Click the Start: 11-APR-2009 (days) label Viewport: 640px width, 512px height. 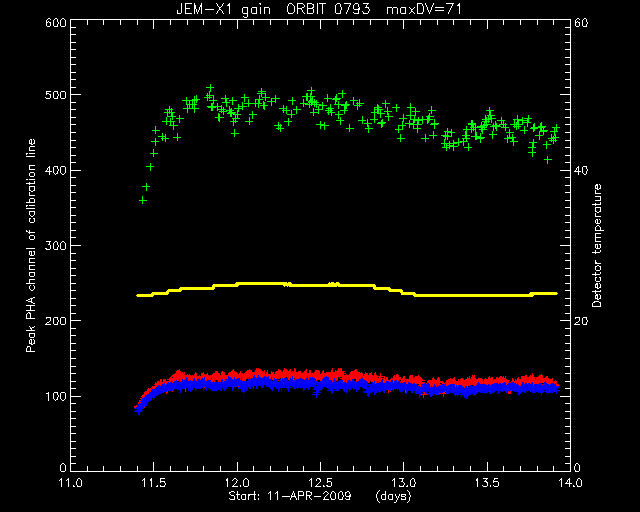coord(320,496)
